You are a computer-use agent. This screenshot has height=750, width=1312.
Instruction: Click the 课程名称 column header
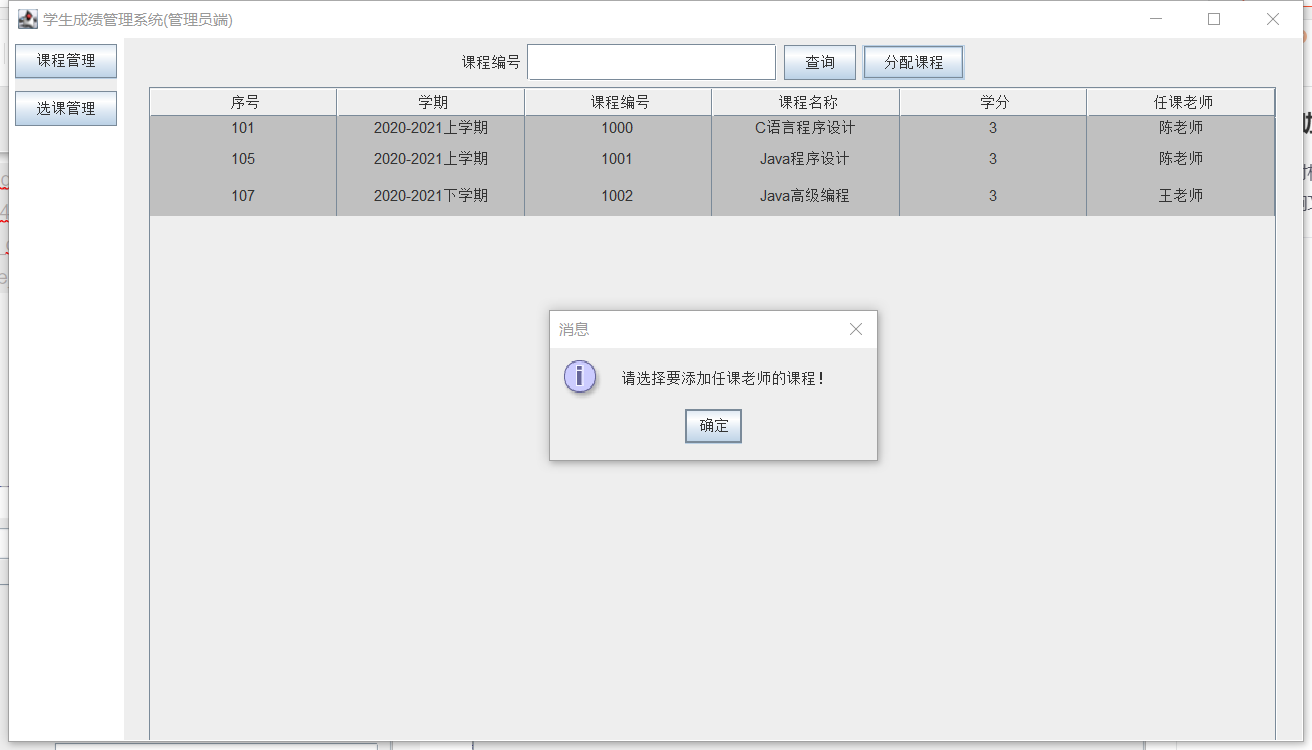pyautogui.click(x=806, y=102)
